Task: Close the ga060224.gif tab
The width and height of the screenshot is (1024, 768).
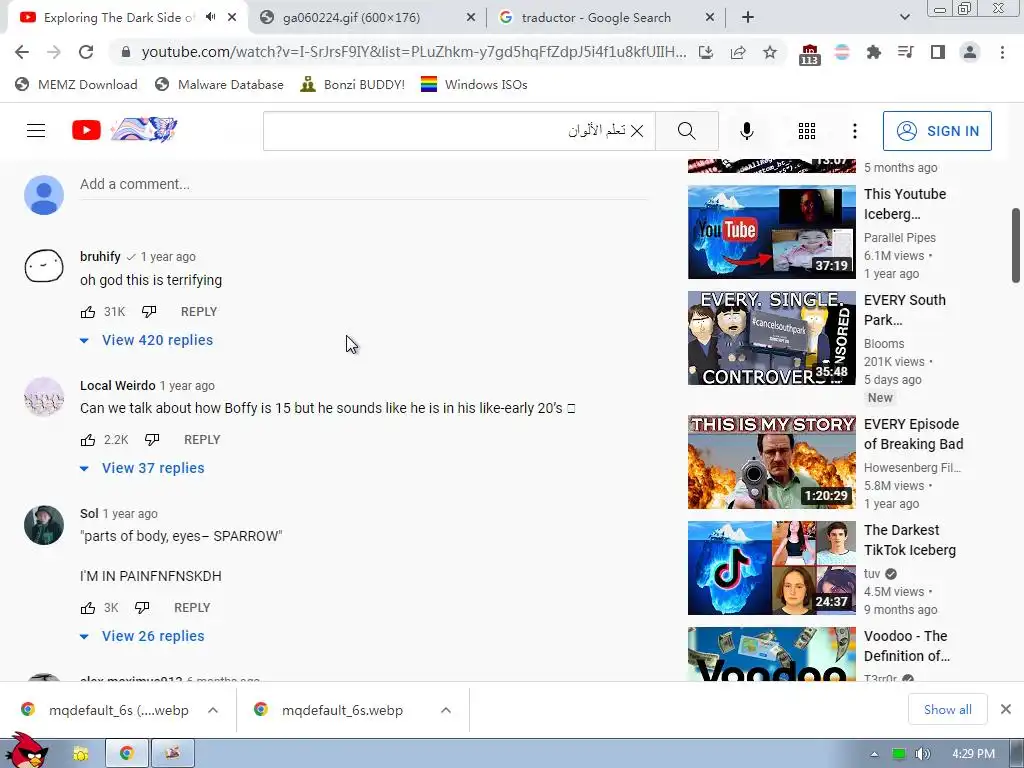Action: click(471, 18)
